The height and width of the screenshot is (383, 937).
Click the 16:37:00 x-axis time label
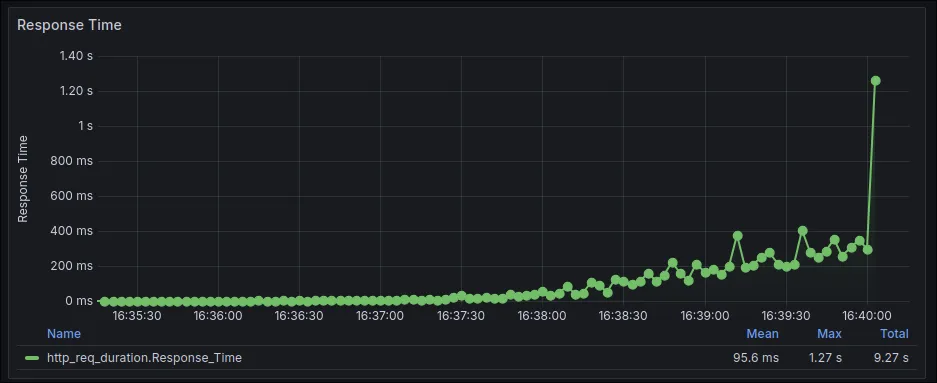click(x=380, y=315)
